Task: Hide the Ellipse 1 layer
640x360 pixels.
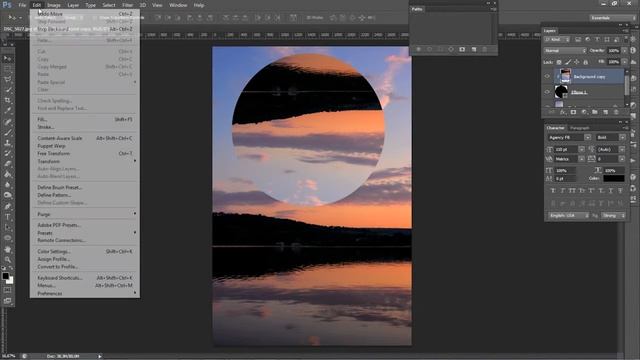Action: [x=547, y=92]
